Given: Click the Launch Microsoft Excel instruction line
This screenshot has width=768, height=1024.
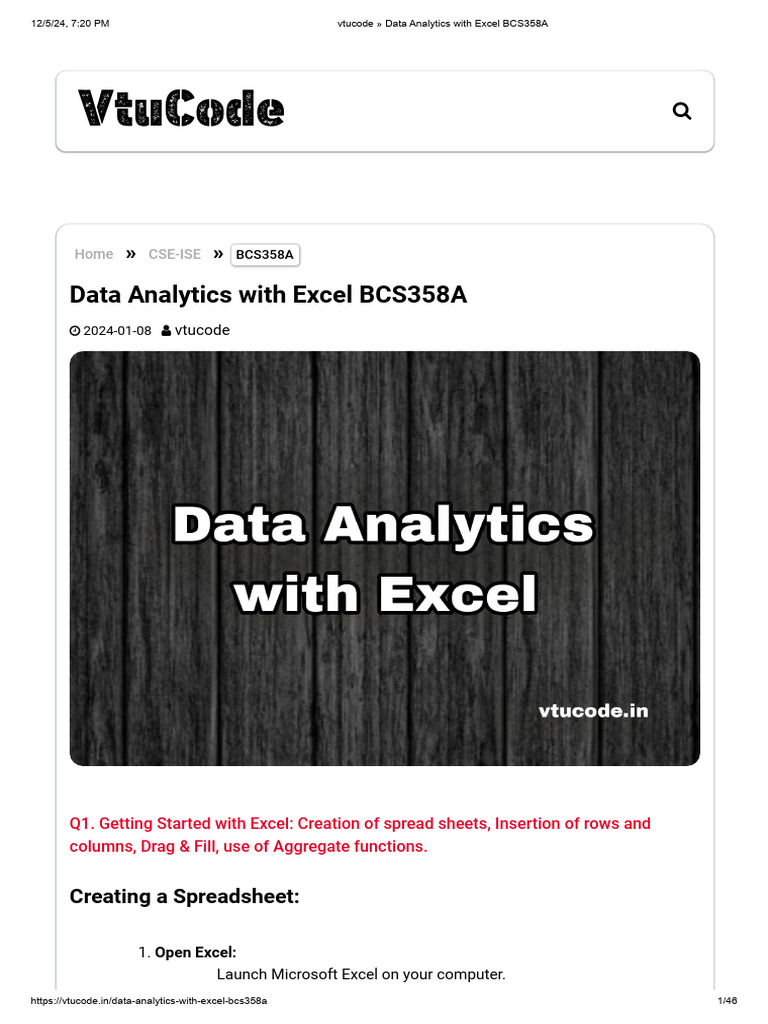Looking at the screenshot, I should point(361,974).
